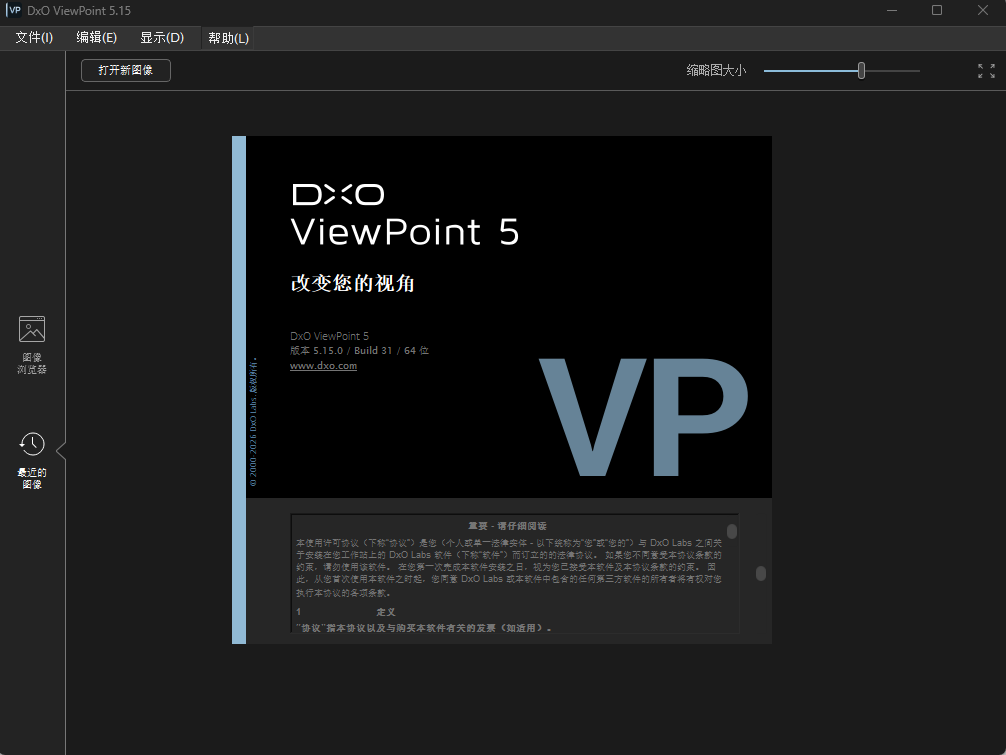The image size is (1006, 755).
Task: Open the 帮助(L) menu
Action: click(228, 38)
